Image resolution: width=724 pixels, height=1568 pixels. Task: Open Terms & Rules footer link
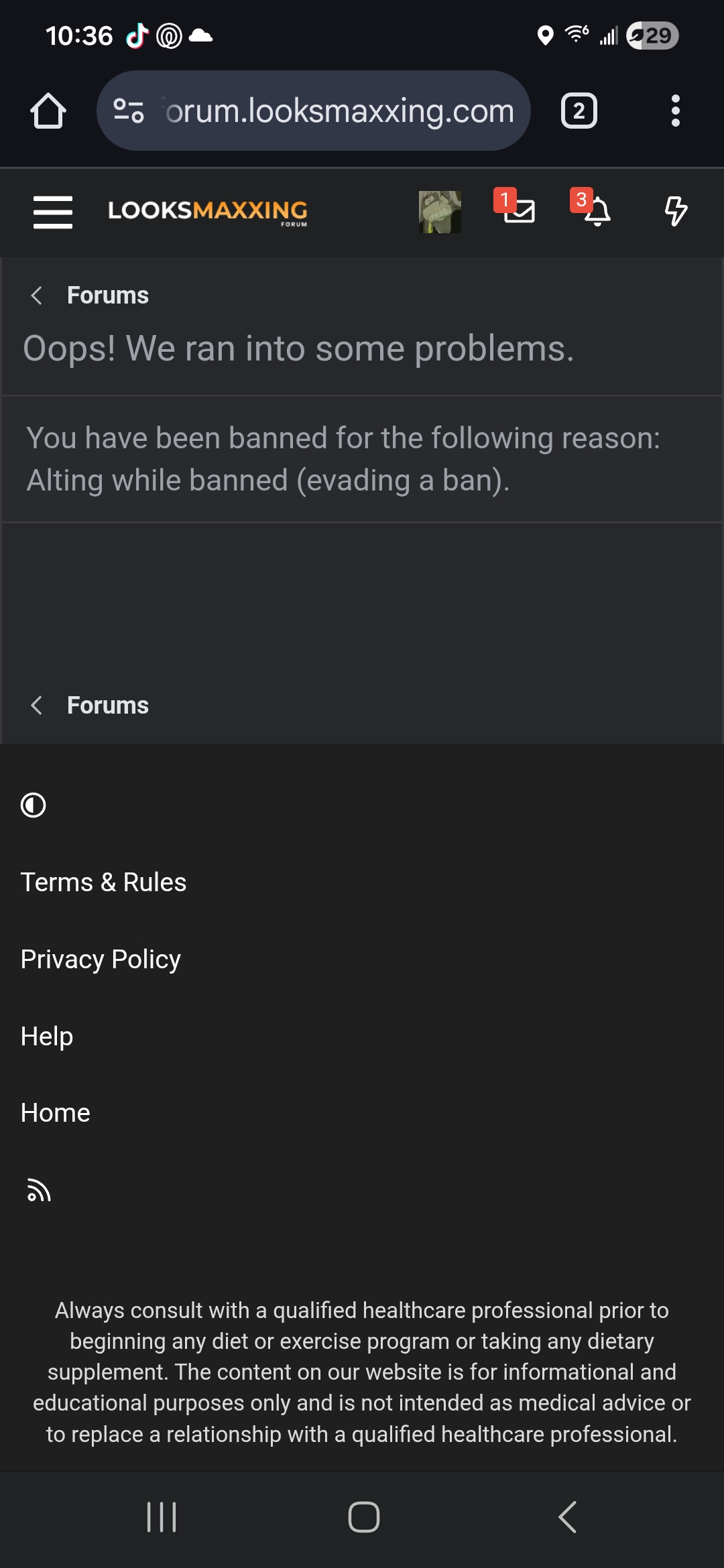(103, 883)
